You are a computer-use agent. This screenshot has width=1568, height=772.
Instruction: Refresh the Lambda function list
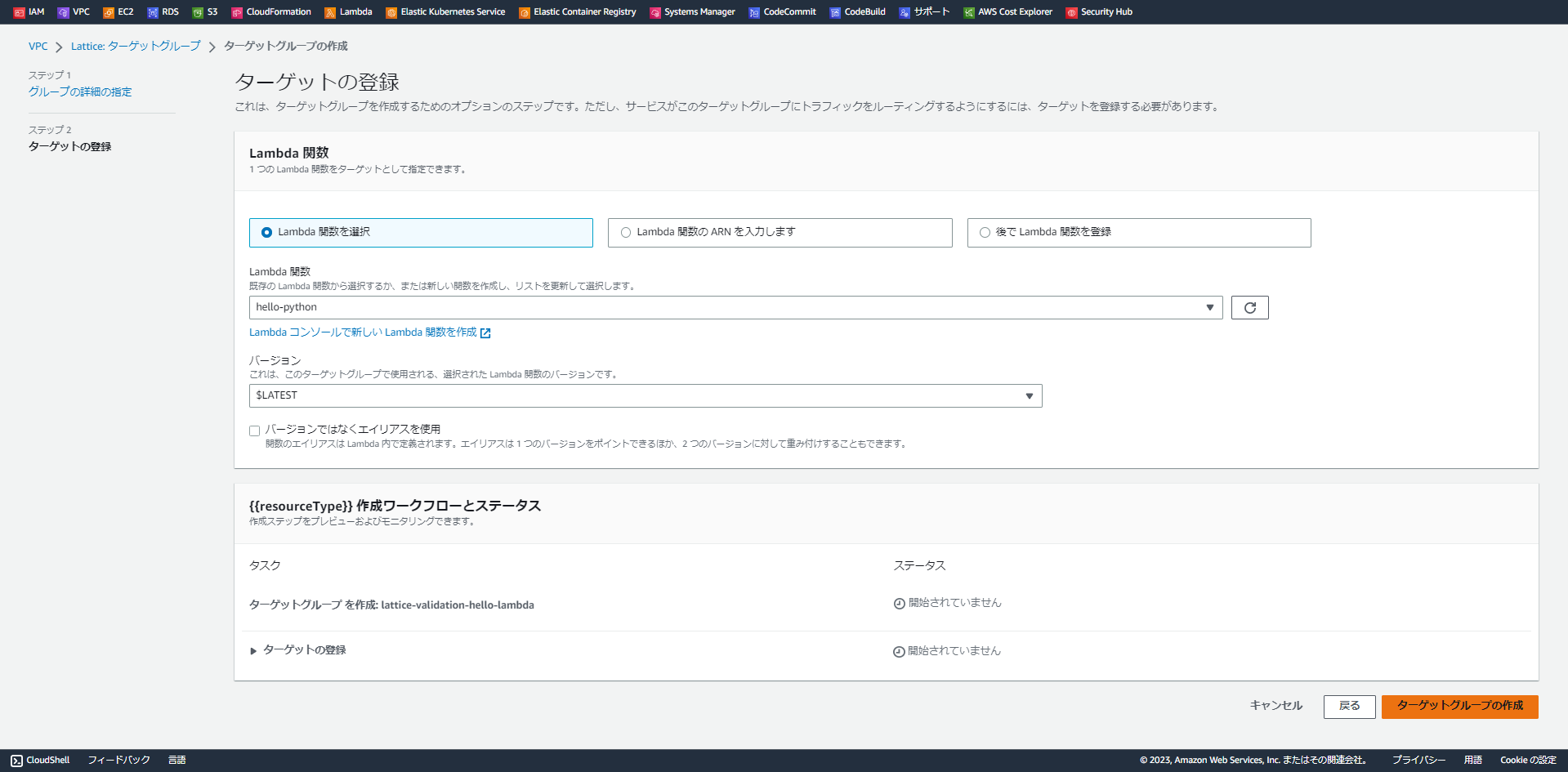(x=1249, y=308)
